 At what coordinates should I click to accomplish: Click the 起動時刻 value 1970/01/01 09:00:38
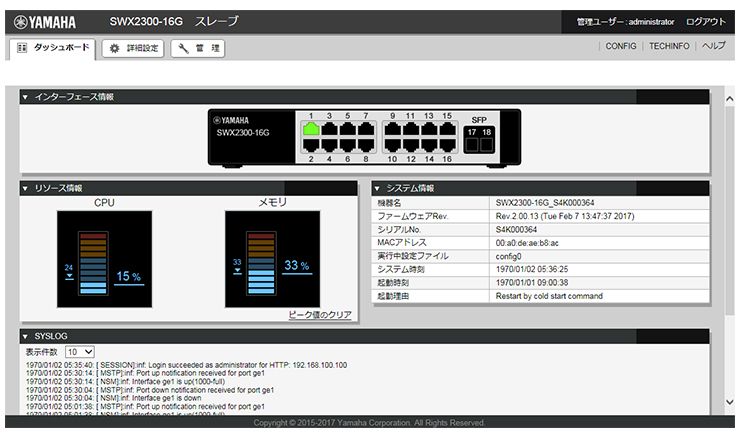pos(532,283)
